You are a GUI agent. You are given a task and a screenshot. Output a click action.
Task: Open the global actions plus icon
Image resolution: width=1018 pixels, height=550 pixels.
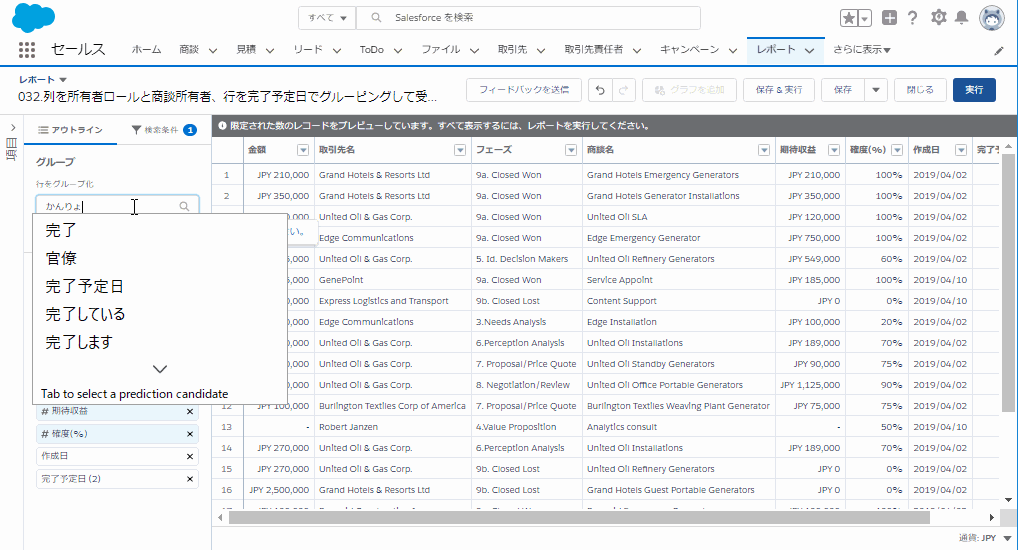[889, 18]
